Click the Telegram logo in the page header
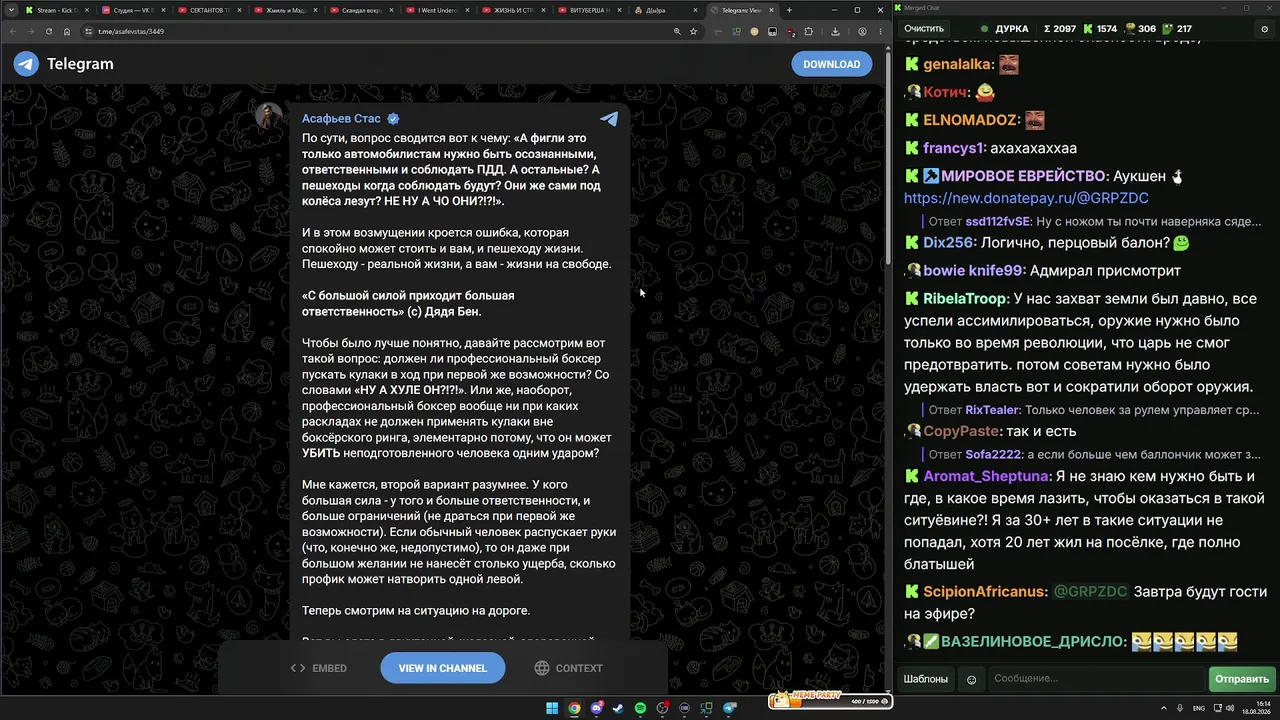The width and height of the screenshot is (1280, 720). (x=63, y=64)
